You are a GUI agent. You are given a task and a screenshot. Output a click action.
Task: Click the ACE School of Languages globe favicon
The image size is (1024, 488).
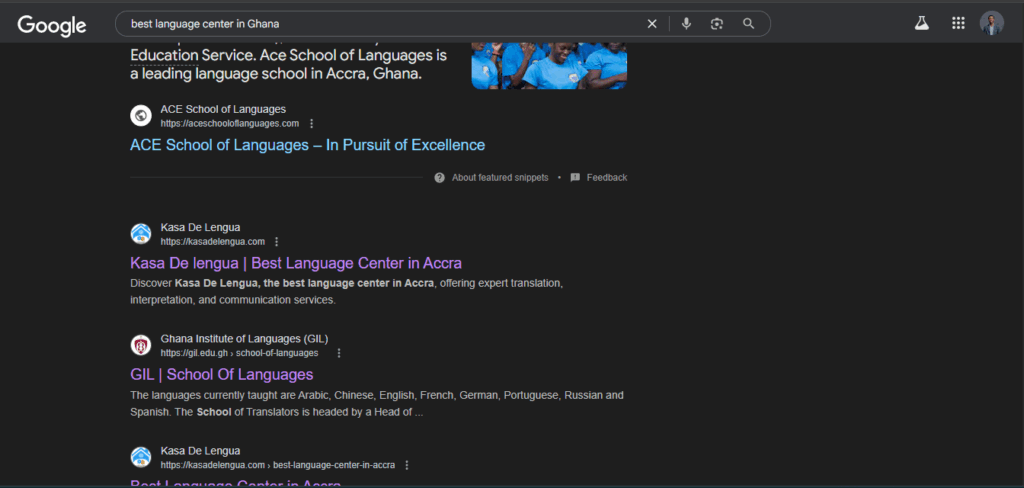pos(141,116)
